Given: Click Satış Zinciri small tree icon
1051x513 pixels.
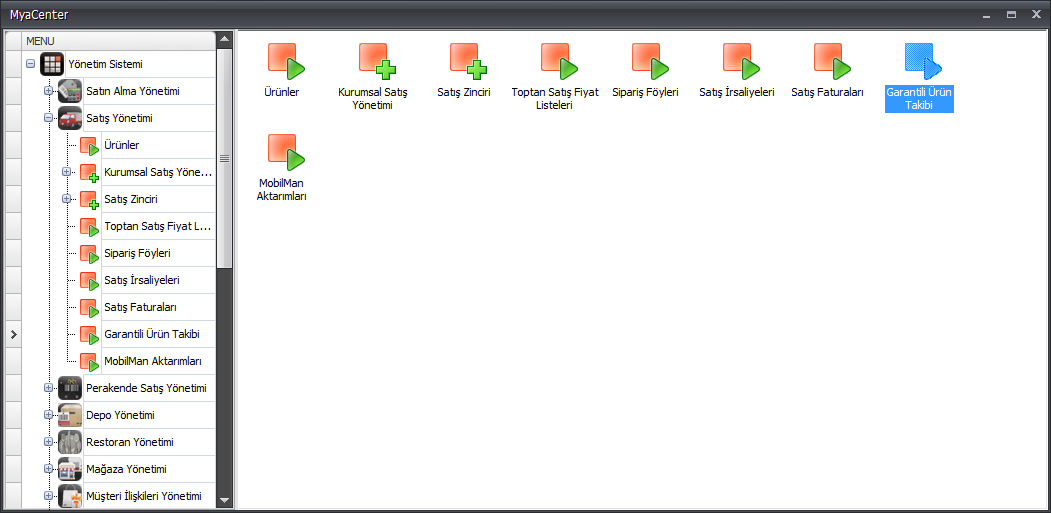Looking at the screenshot, I should coord(89,200).
